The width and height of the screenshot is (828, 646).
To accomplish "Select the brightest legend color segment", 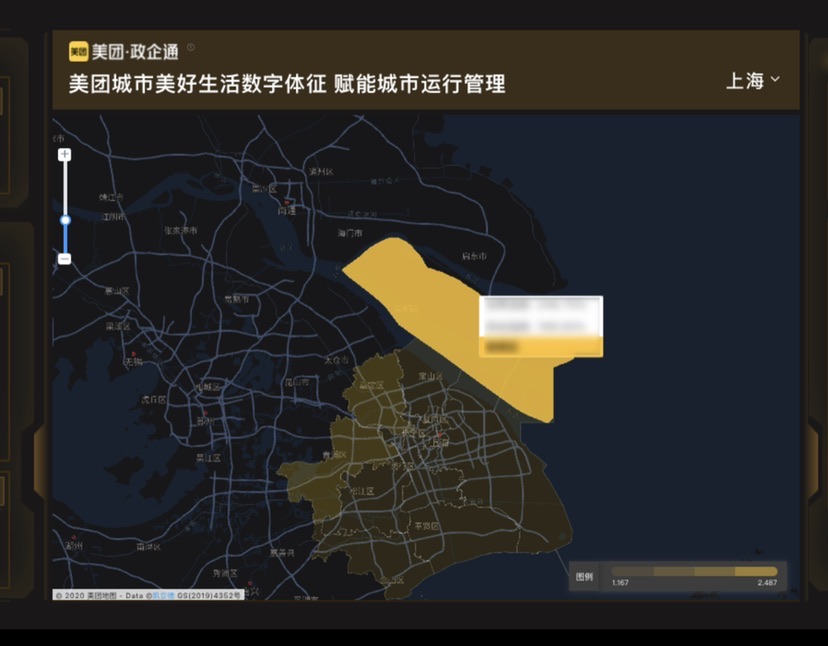I will [756, 571].
